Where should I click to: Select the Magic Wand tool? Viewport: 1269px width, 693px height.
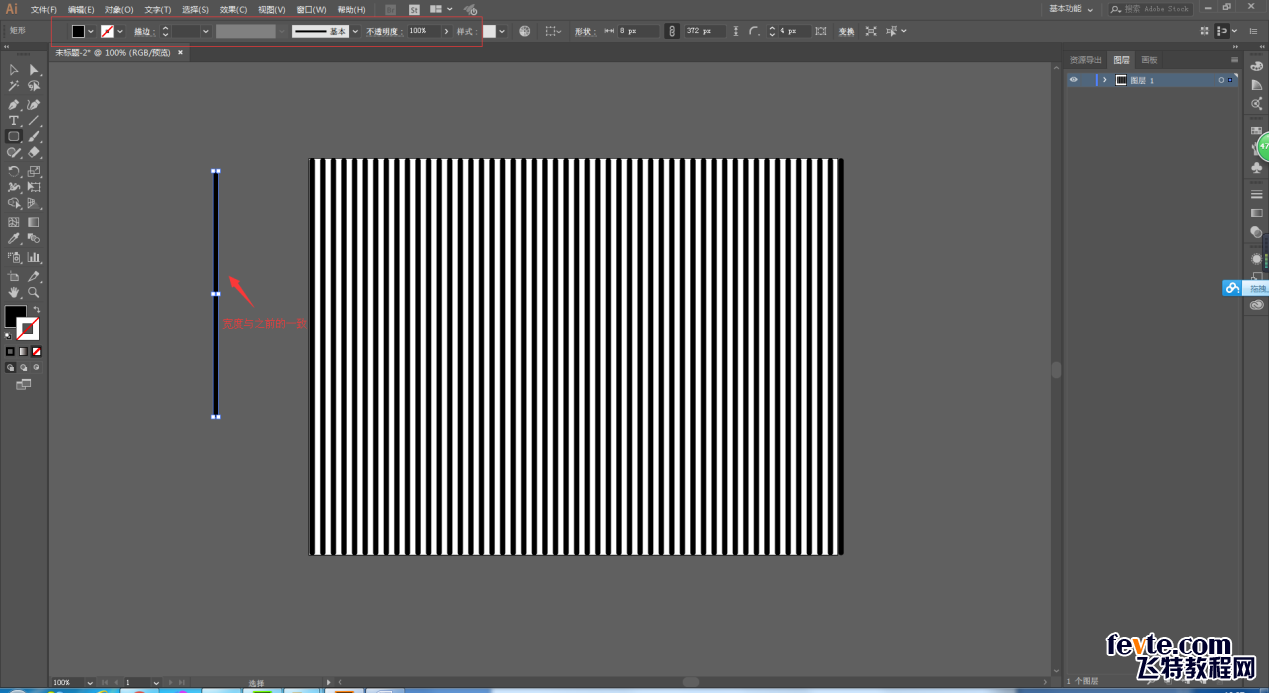(x=14, y=87)
